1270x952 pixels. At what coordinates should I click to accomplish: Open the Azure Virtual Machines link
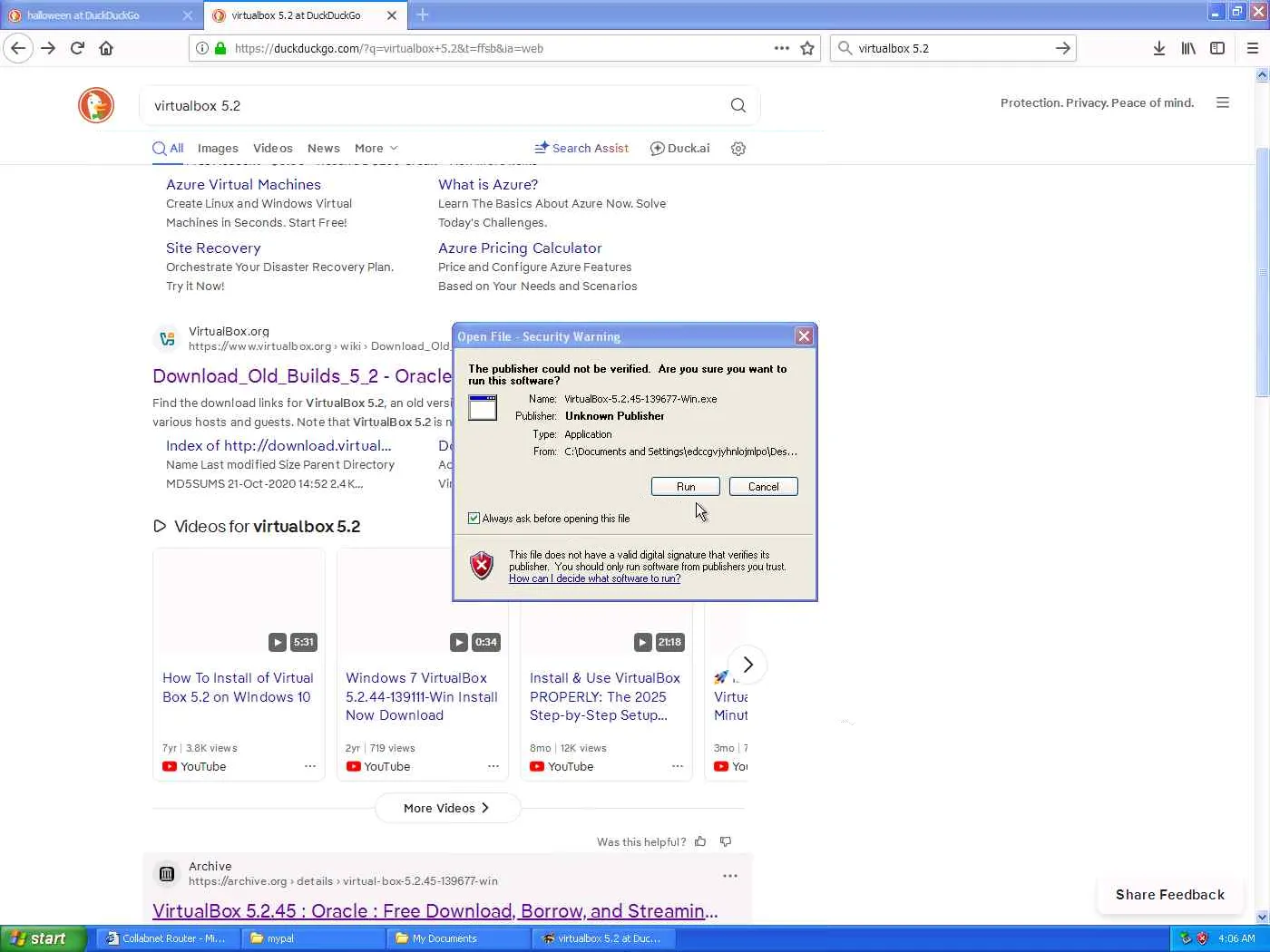tap(243, 184)
